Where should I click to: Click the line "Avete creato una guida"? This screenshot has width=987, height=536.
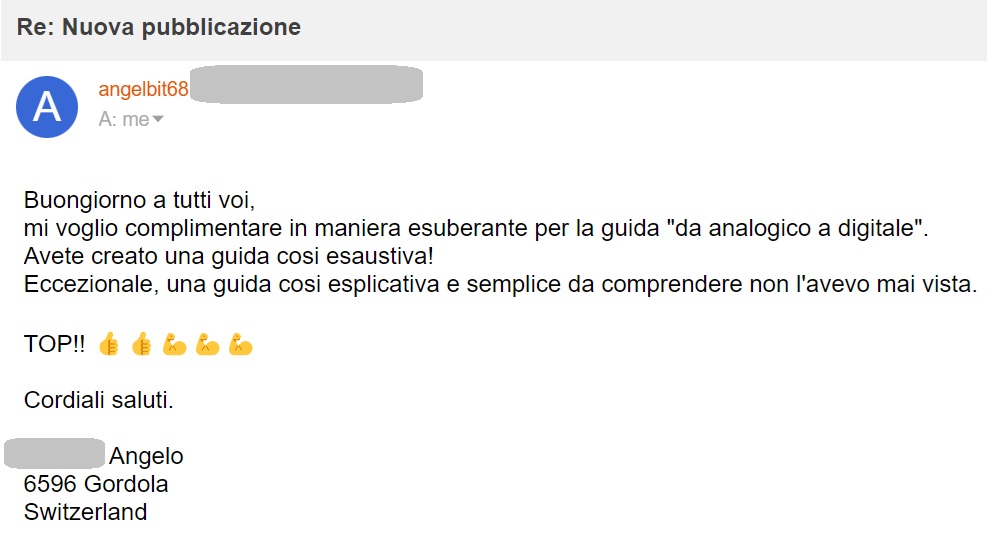coord(228,256)
